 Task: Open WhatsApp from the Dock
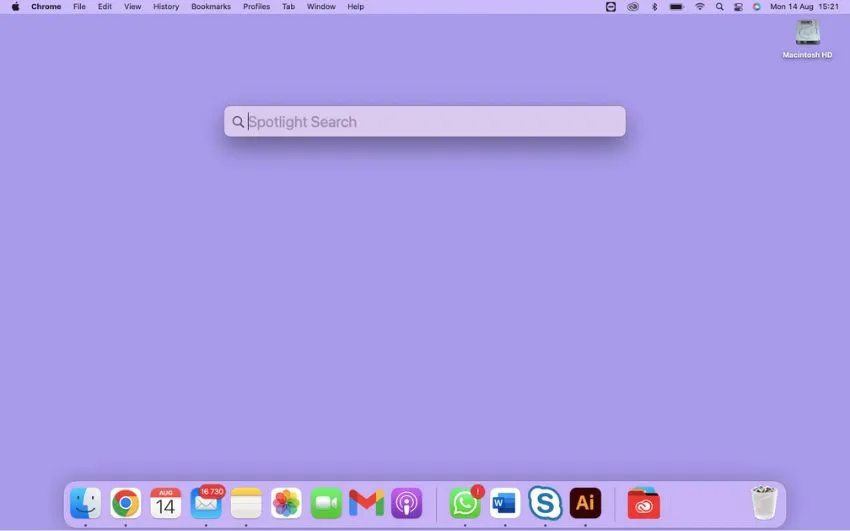(465, 503)
